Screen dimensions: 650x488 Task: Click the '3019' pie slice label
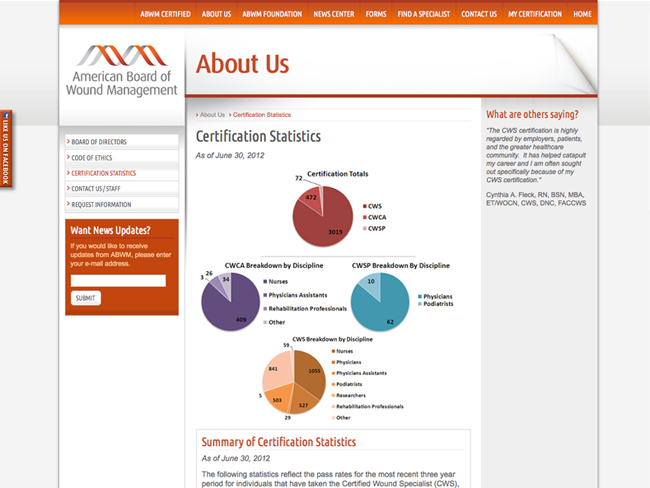click(x=335, y=232)
